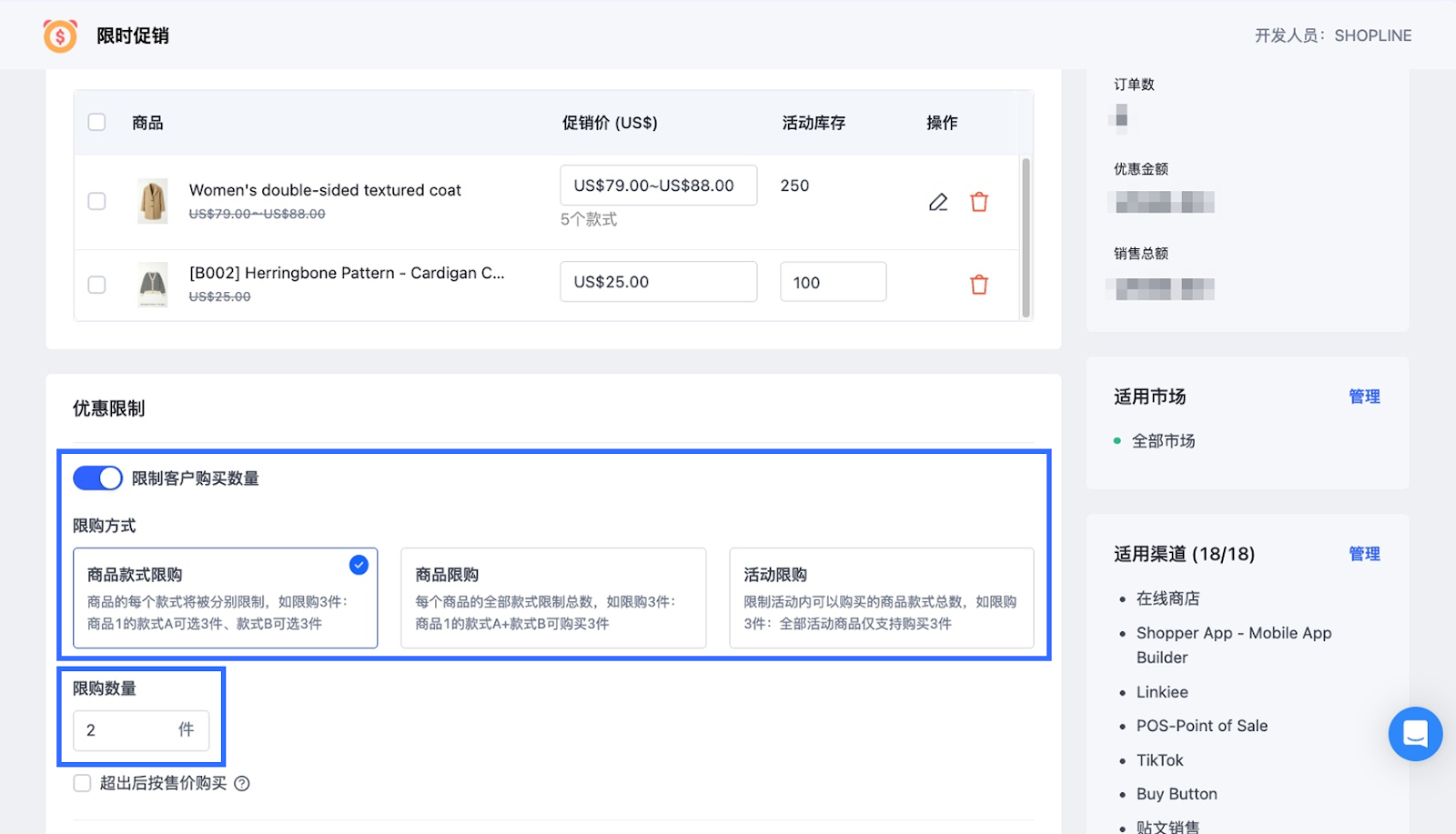This screenshot has width=1456, height=834.
Task: Choose the 商品款式限购 limit option
Action: pyautogui.click(x=225, y=598)
